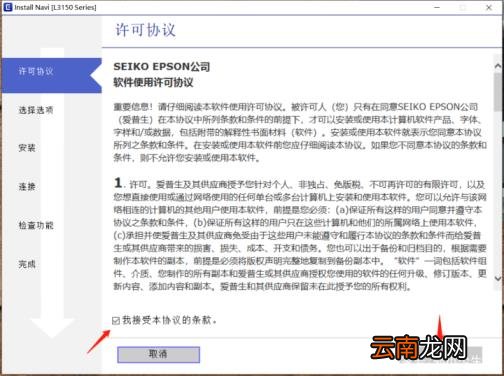Viewport: 504px width, 376px height.
Task: Close the Install Navi window
Action: click(489, 7)
